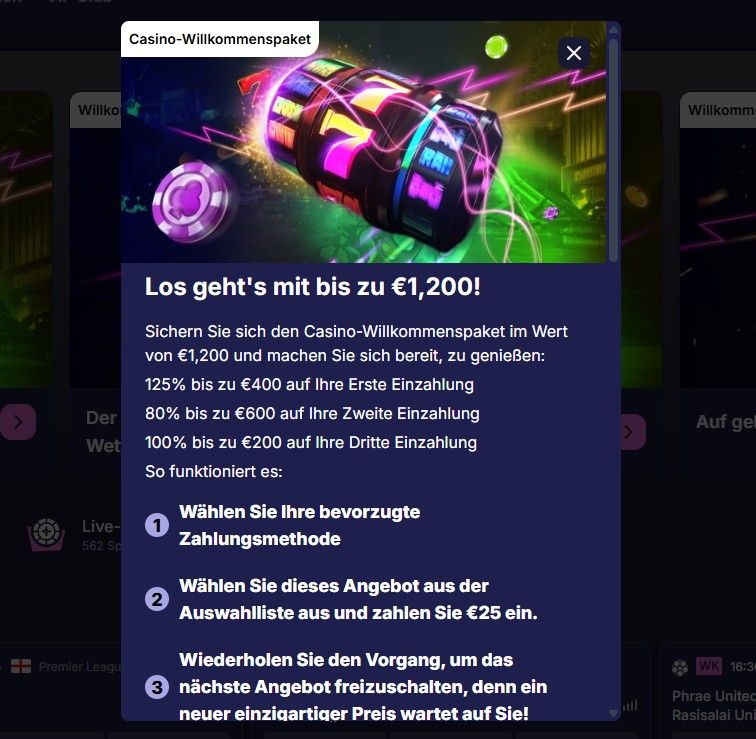Click the England flag icon
The width and height of the screenshot is (756, 739).
click(x=21, y=666)
